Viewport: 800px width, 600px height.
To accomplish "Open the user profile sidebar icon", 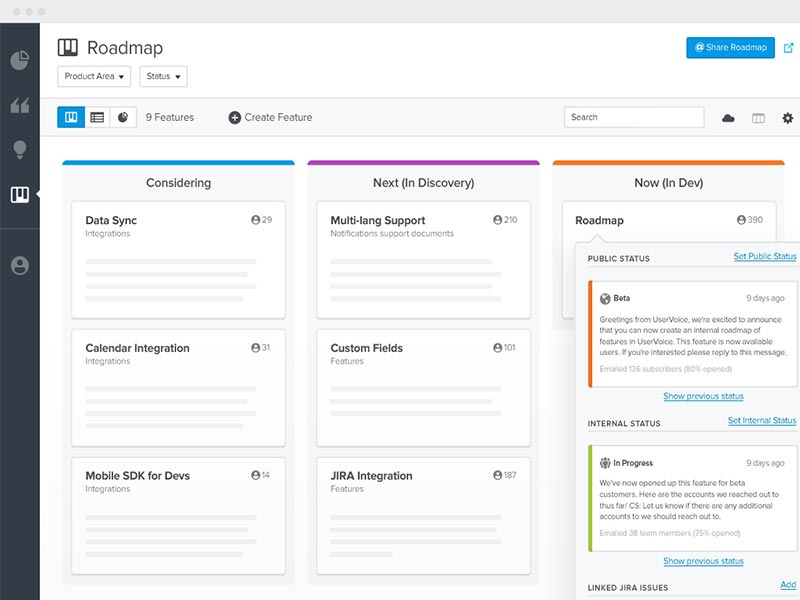I will click(19, 265).
